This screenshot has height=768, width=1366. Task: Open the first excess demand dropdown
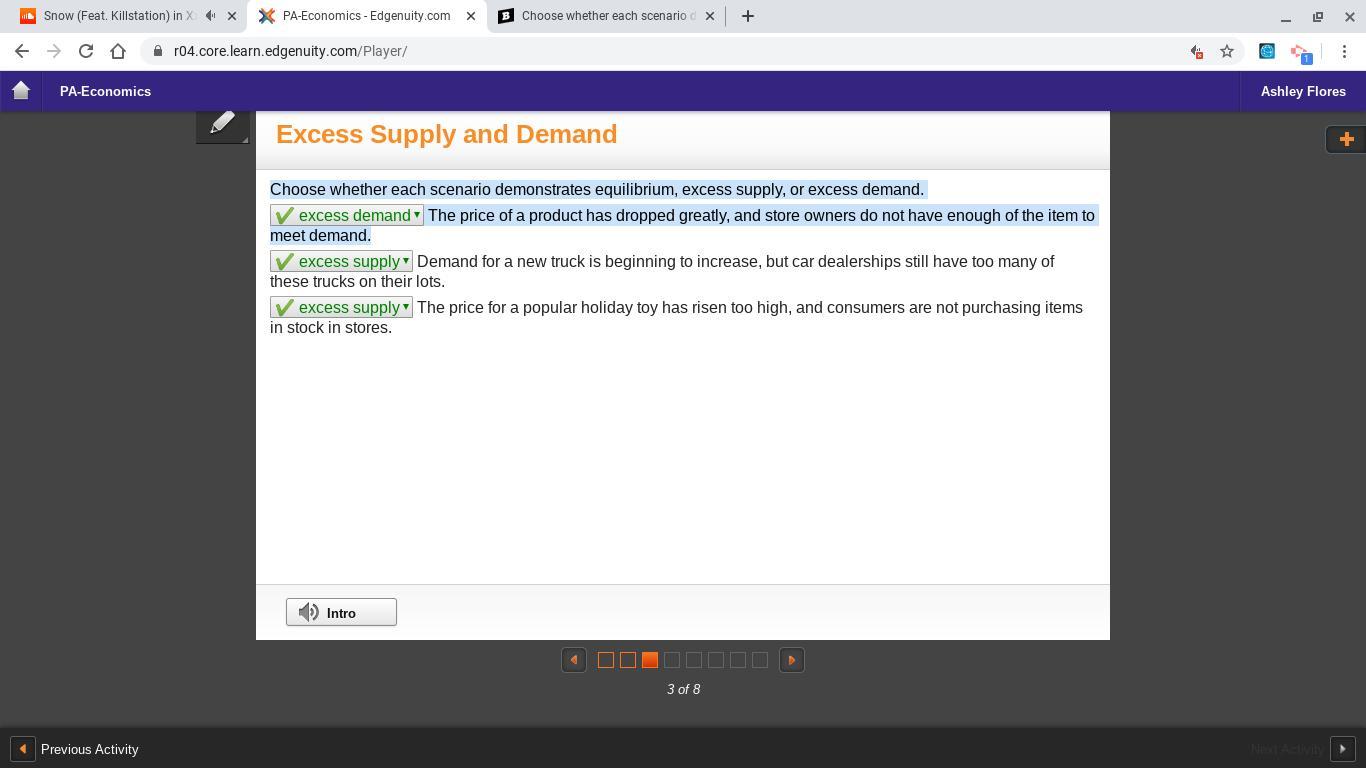(347, 216)
